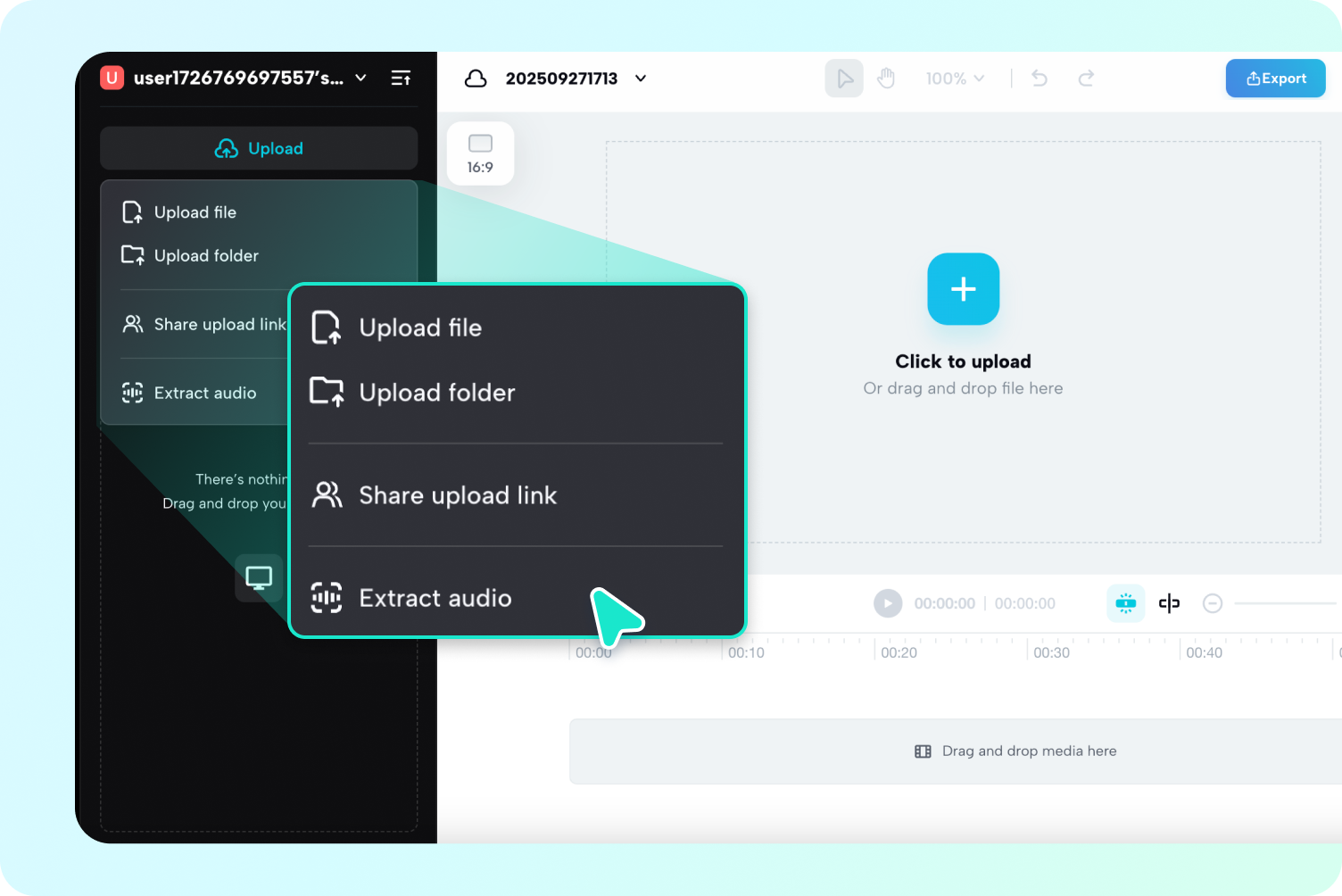1342x896 pixels.
Task: Adjust the timeline zoom slider track
Action: [x=1286, y=603]
